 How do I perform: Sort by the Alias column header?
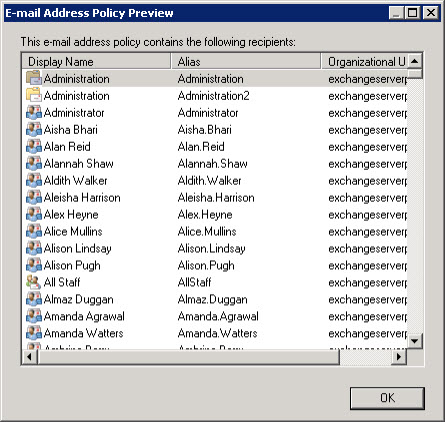[246, 62]
